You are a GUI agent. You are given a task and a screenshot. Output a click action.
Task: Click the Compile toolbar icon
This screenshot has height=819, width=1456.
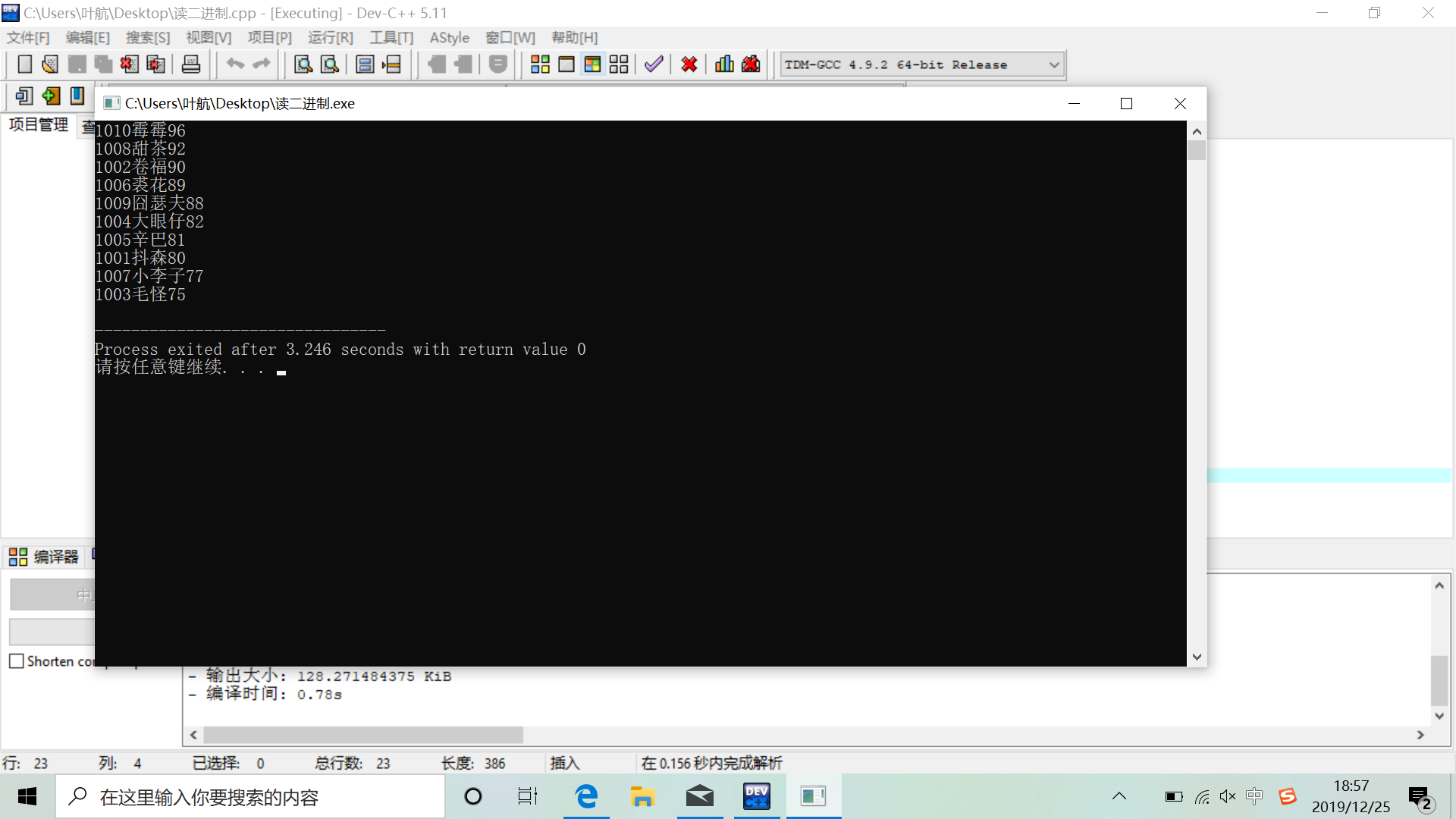(x=540, y=64)
